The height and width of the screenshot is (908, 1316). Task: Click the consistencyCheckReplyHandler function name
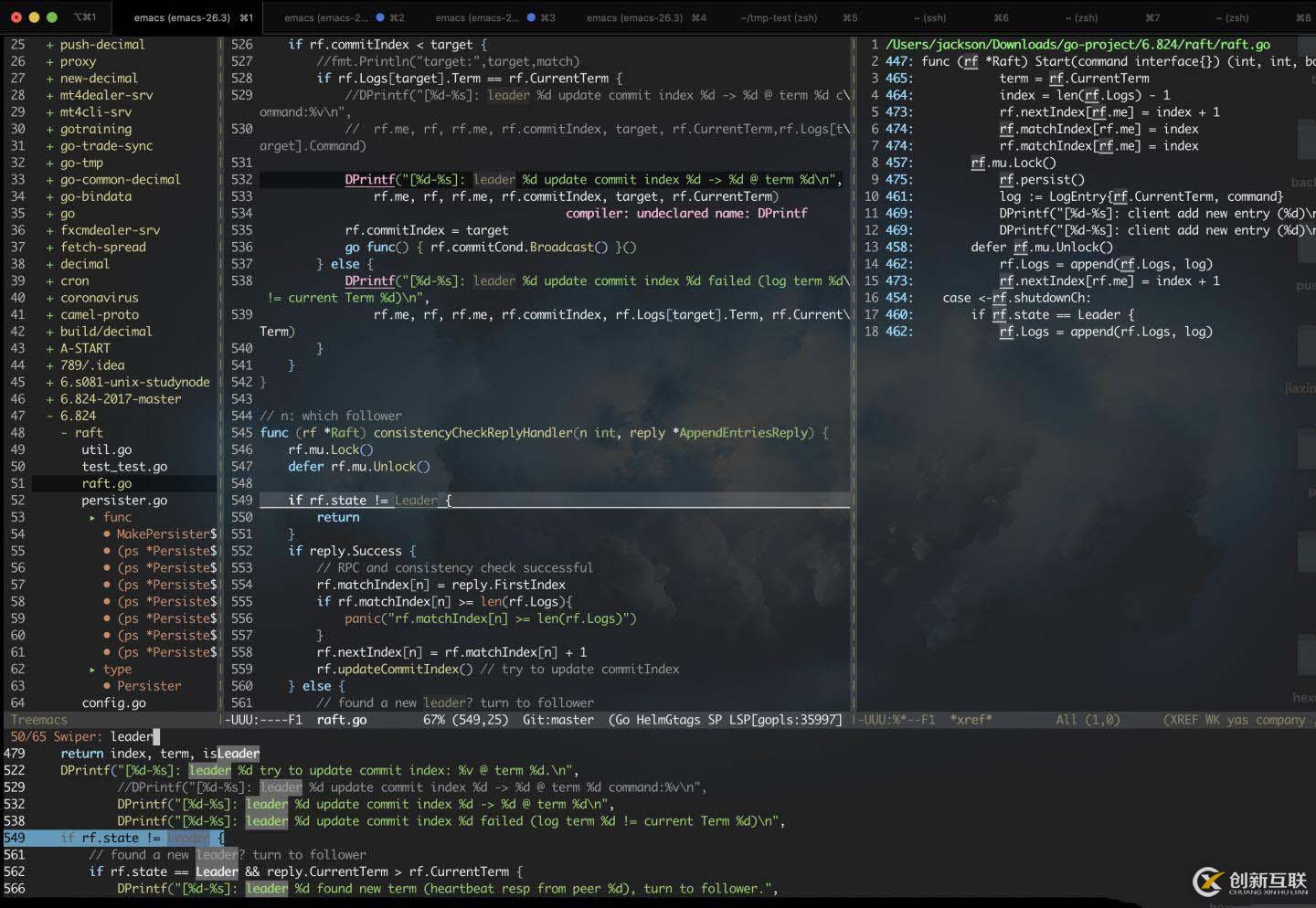click(x=472, y=433)
